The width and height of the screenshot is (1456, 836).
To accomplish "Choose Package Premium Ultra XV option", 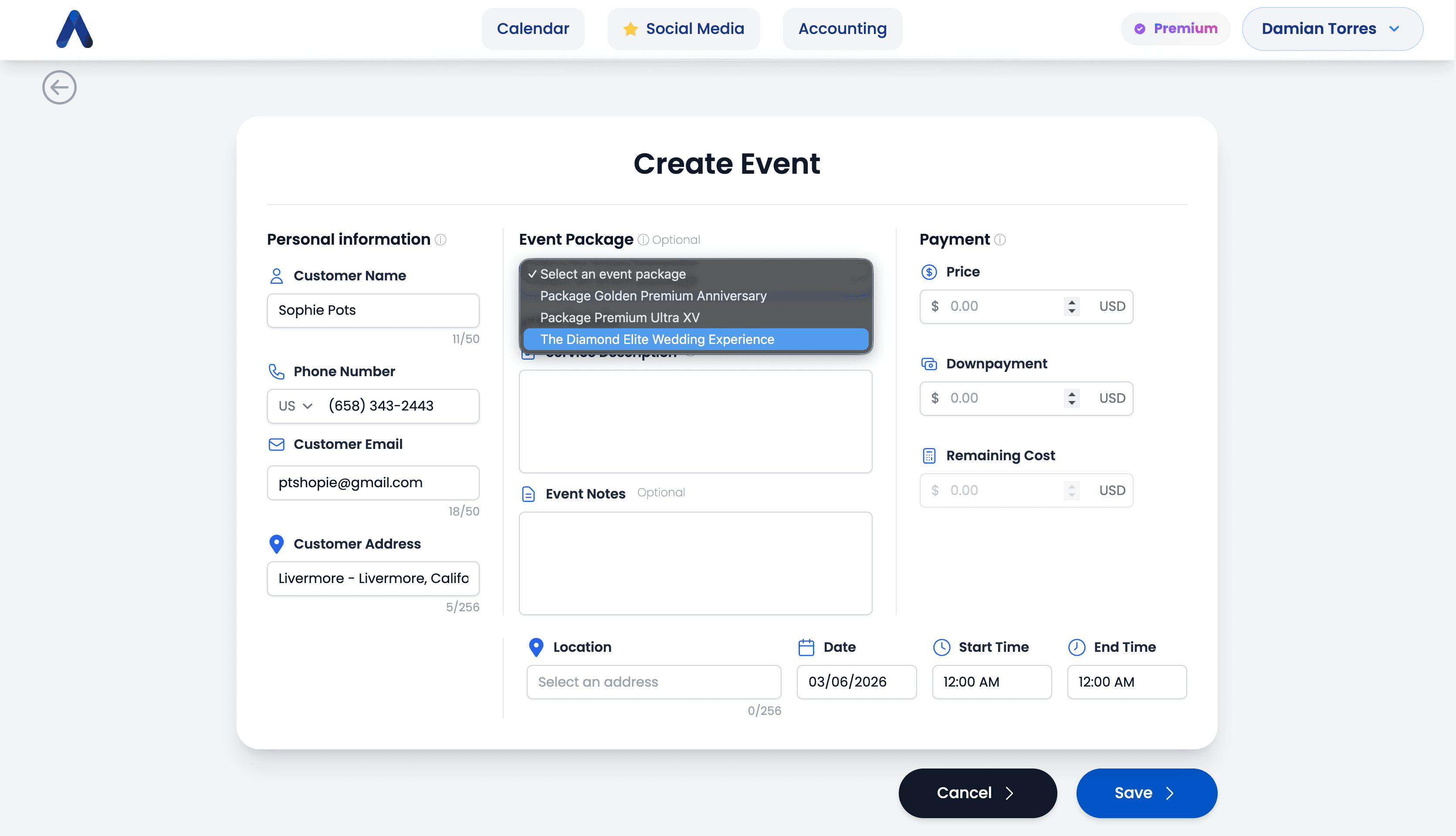I will (619, 317).
